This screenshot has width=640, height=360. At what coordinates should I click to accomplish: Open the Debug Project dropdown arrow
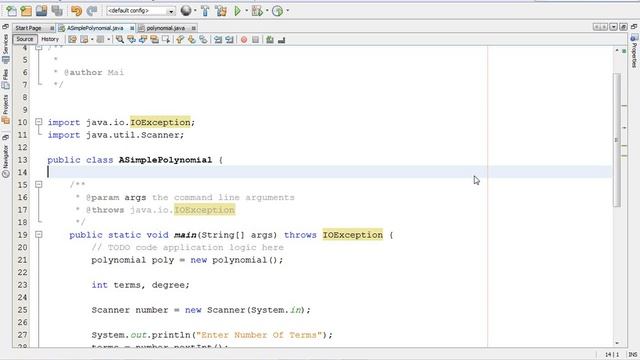267,11
